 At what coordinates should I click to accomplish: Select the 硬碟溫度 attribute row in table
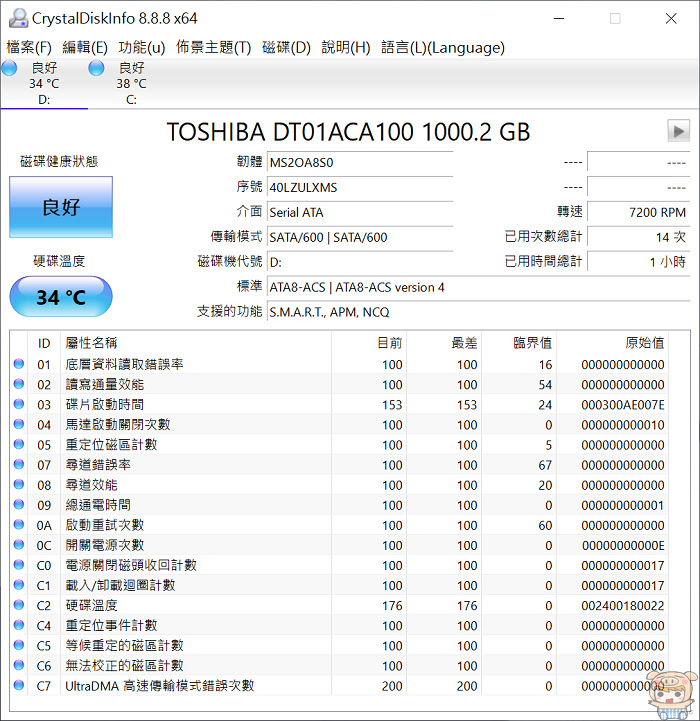[x=339, y=606]
